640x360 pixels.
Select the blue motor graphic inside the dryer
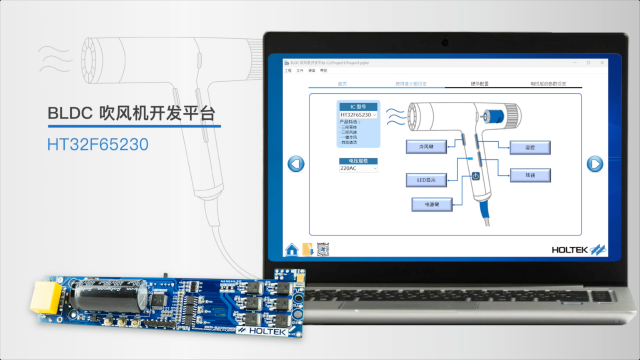point(493,117)
